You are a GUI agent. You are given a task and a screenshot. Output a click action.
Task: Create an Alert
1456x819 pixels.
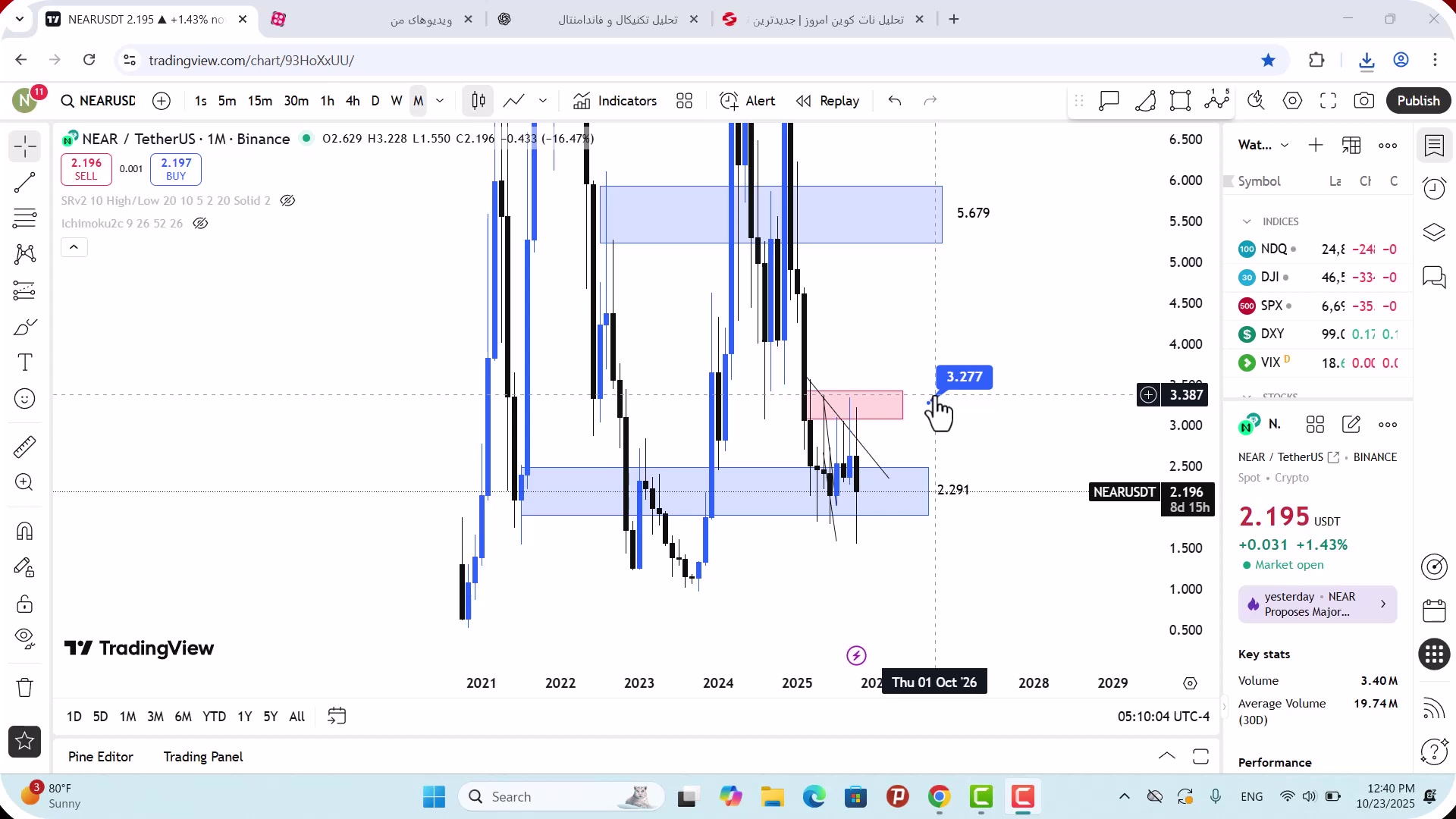tap(748, 101)
